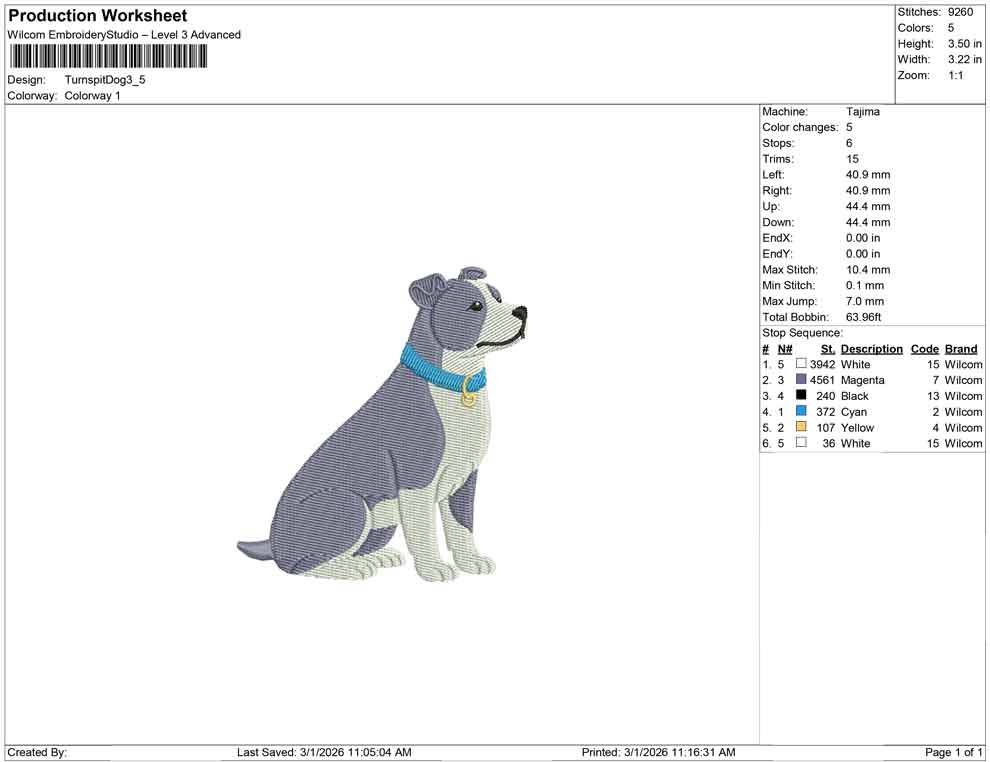The height and width of the screenshot is (762, 990).
Task: Click the 'Magenta' description cell
Action: coord(862,380)
